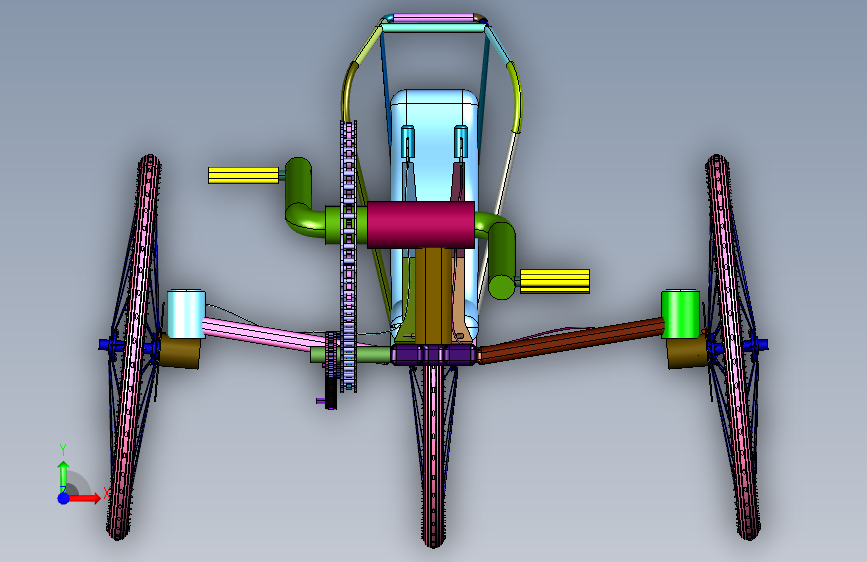Select the brown right axle arm
Image resolution: width=867 pixels, height=562 pixels.
(571, 340)
